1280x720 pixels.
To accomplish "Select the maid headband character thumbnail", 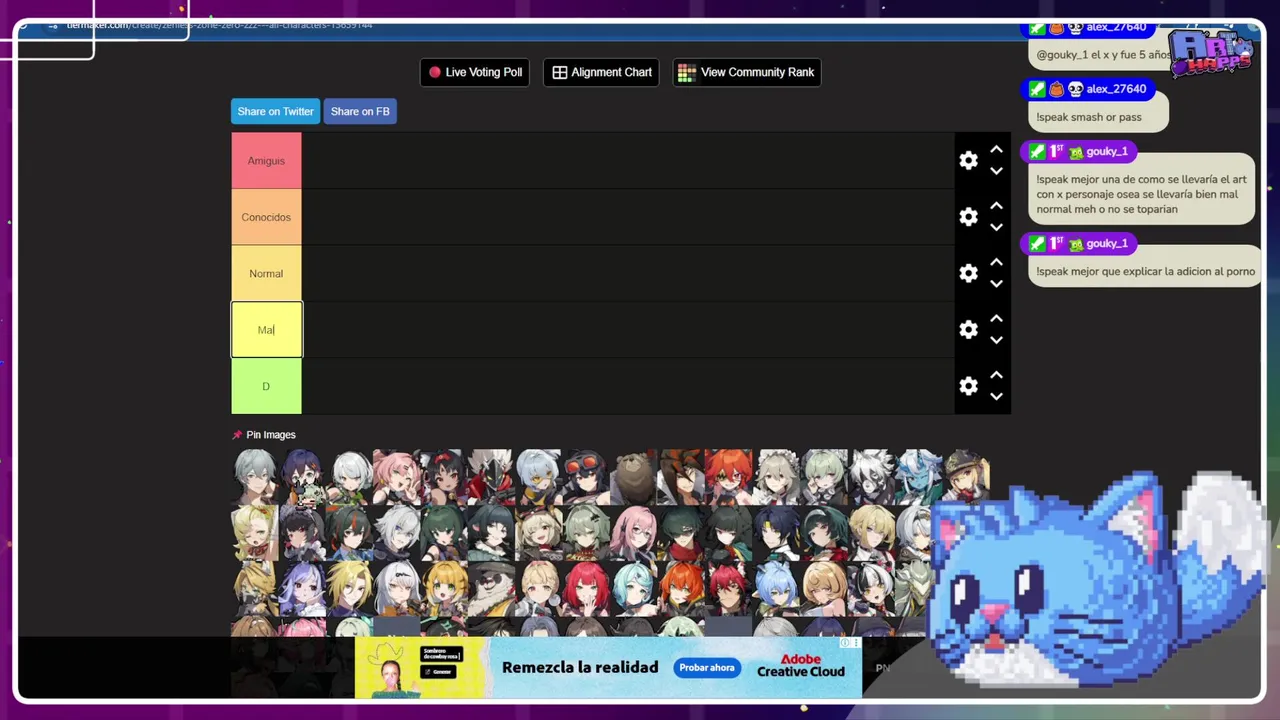I will tap(776, 476).
